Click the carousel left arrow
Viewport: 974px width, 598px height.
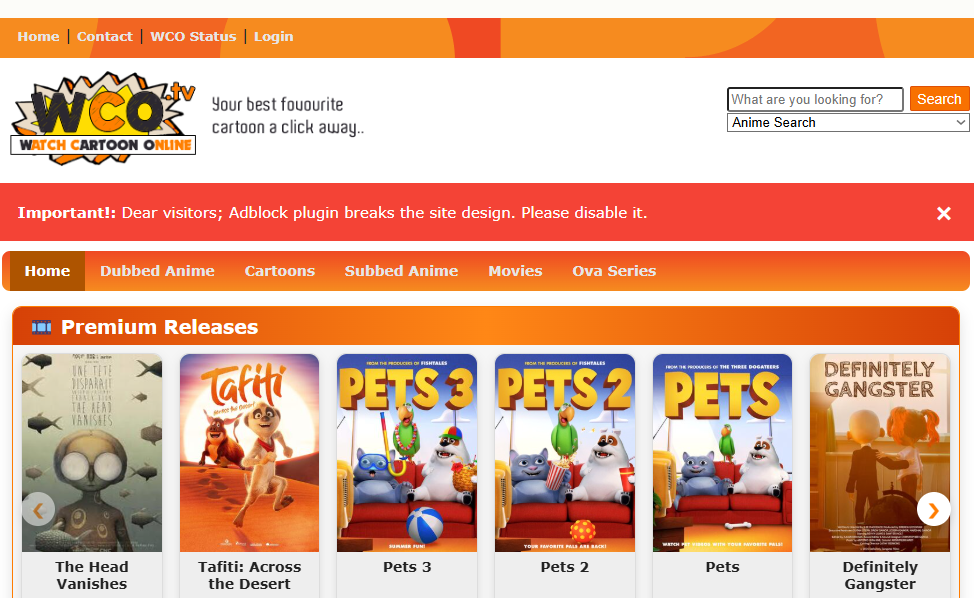[x=38, y=509]
